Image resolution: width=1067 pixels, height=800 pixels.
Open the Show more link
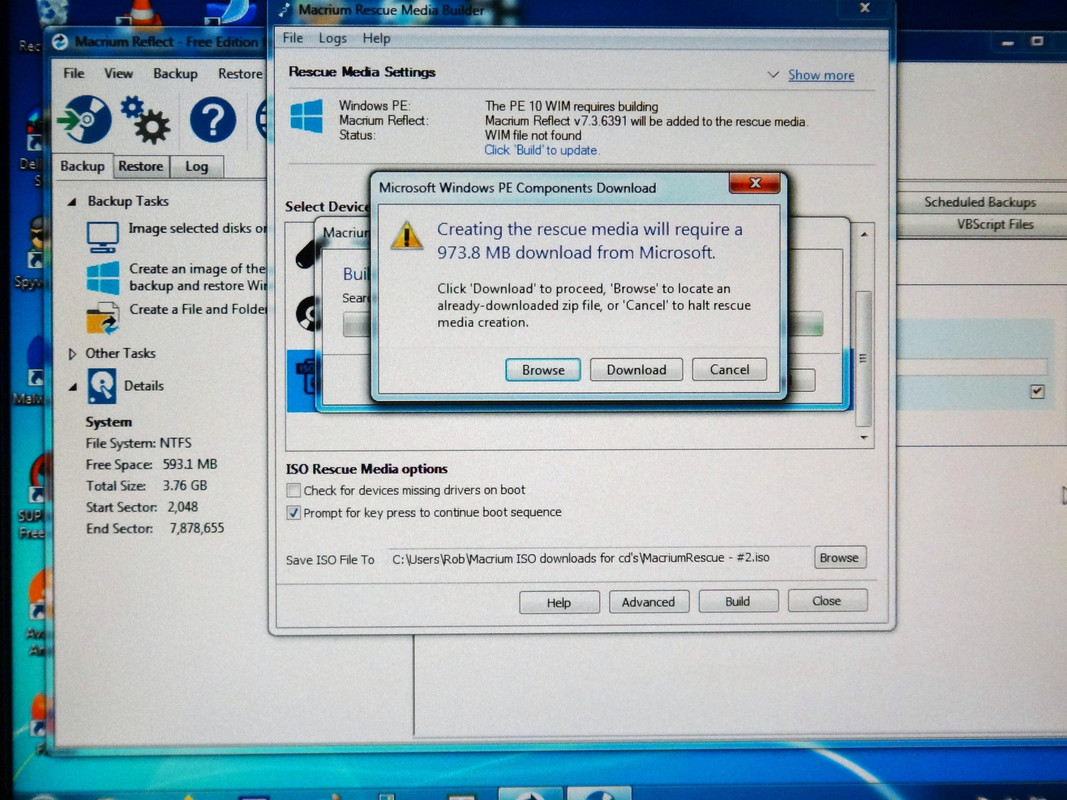[821, 76]
